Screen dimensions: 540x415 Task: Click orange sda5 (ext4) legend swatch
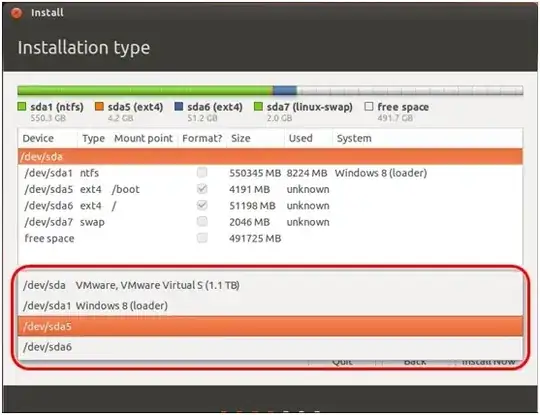point(99,106)
